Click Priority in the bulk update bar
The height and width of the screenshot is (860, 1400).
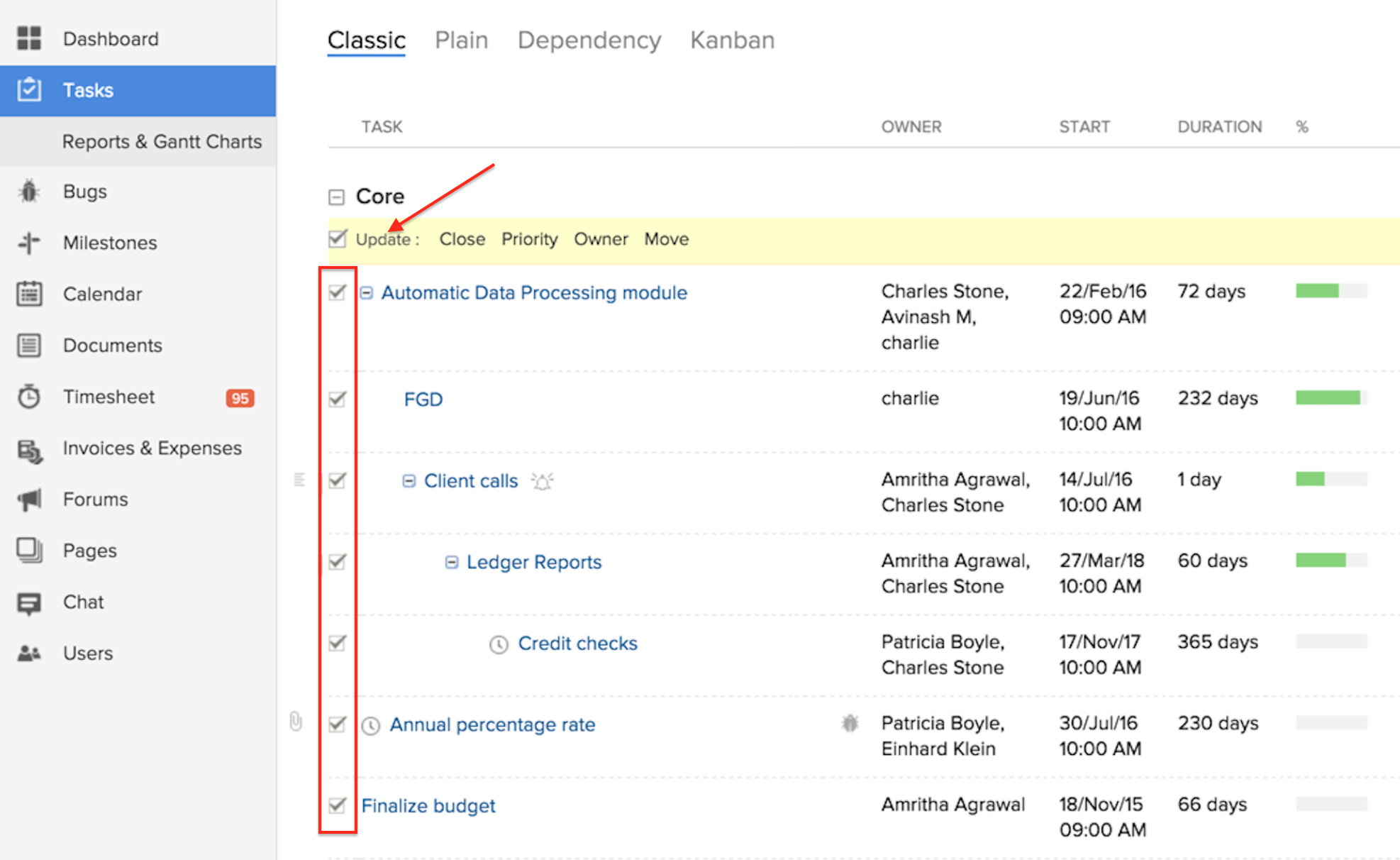(x=529, y=239)
